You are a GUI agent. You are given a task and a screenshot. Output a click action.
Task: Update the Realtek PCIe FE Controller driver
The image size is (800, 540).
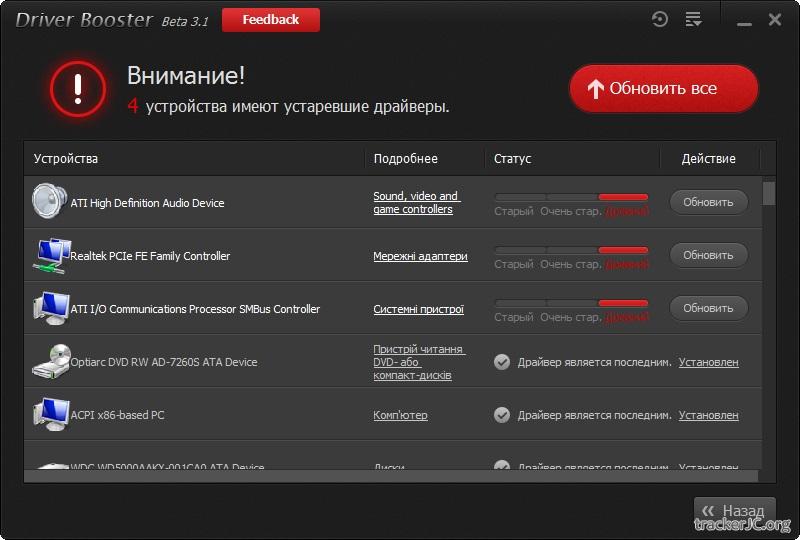[708, 255]
